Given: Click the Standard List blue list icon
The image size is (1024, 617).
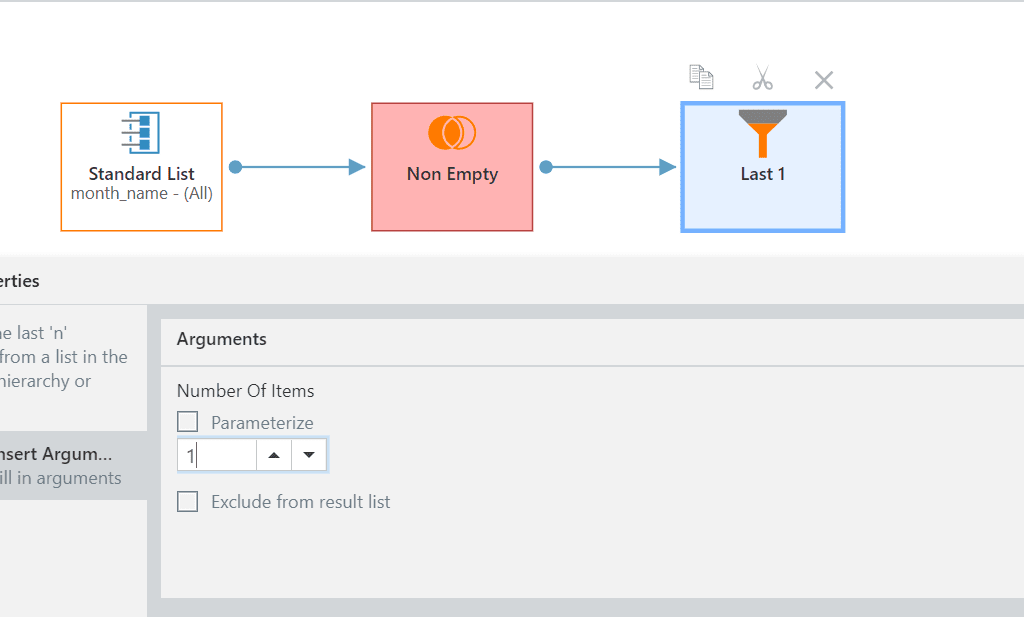Looking at the screenshot, I should click(x=141, y=134).
